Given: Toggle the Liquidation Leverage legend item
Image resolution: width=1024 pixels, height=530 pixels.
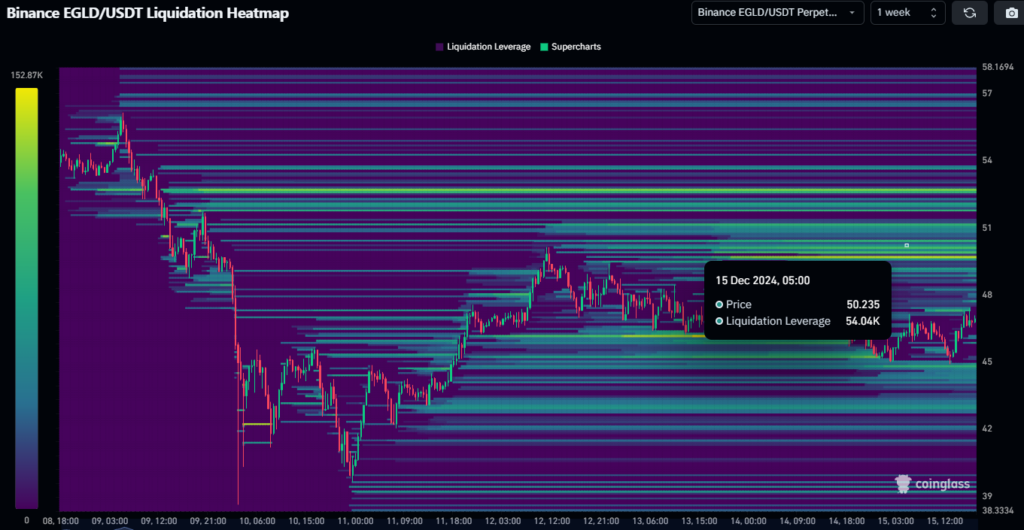Looking at the screenshot, I should (483, 47).
